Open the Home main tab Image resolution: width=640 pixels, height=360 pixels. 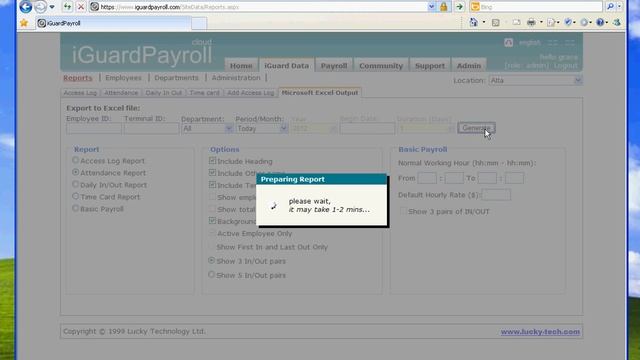[241, 65]
